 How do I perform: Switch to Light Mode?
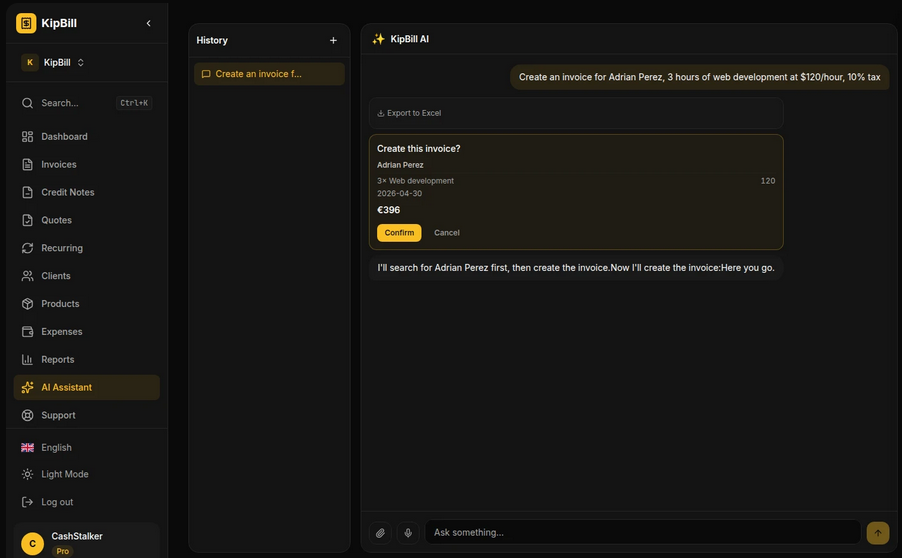point(86,475)
